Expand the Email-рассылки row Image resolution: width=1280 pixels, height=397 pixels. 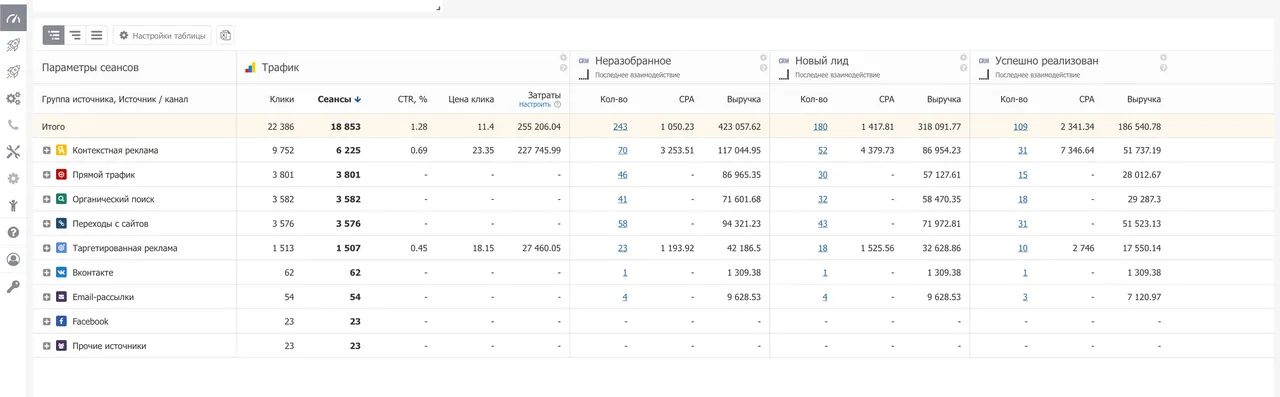pyautogui.click(x=46, y=297)
